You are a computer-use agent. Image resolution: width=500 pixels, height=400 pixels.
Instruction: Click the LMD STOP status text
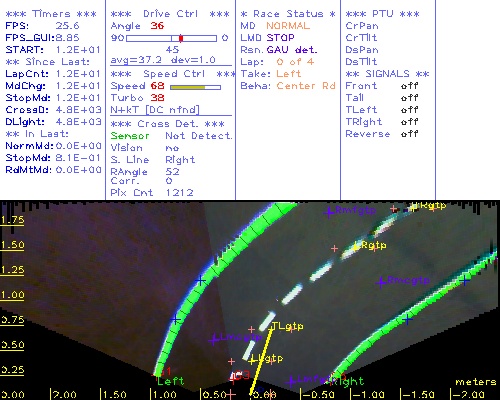267,38
